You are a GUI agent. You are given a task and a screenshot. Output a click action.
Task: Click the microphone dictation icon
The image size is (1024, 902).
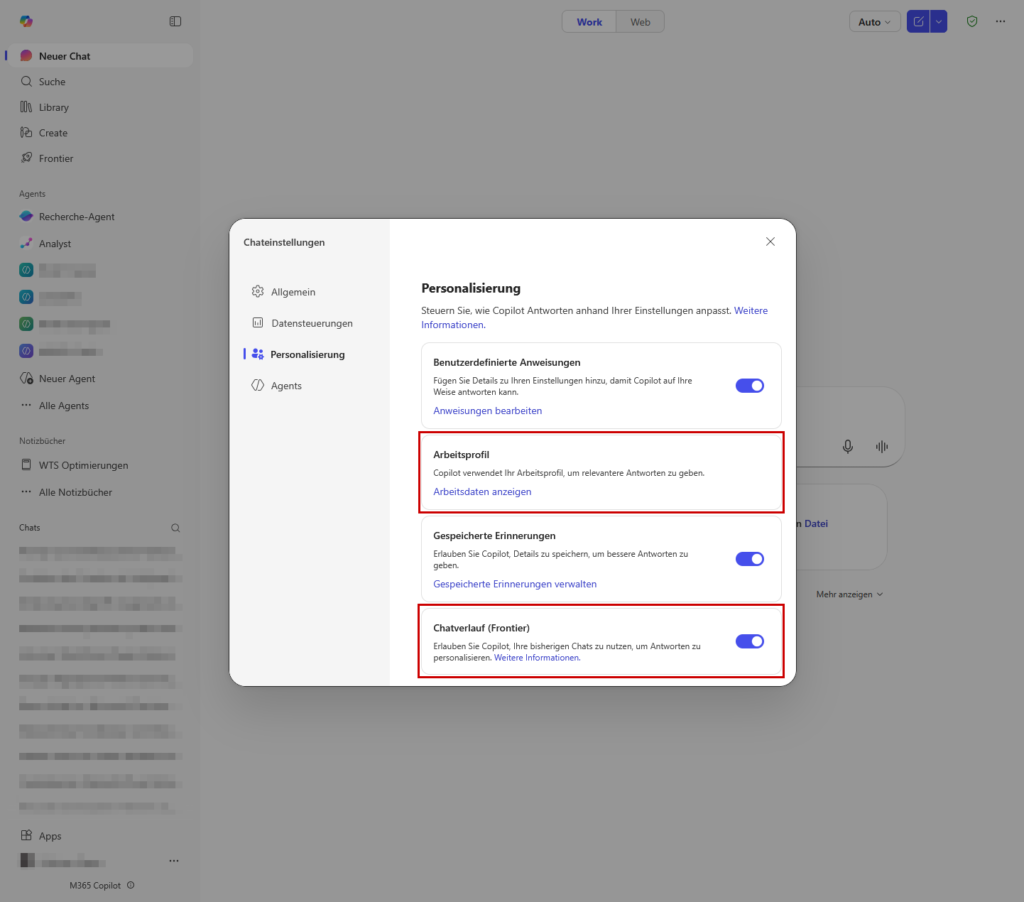point(848,447)
